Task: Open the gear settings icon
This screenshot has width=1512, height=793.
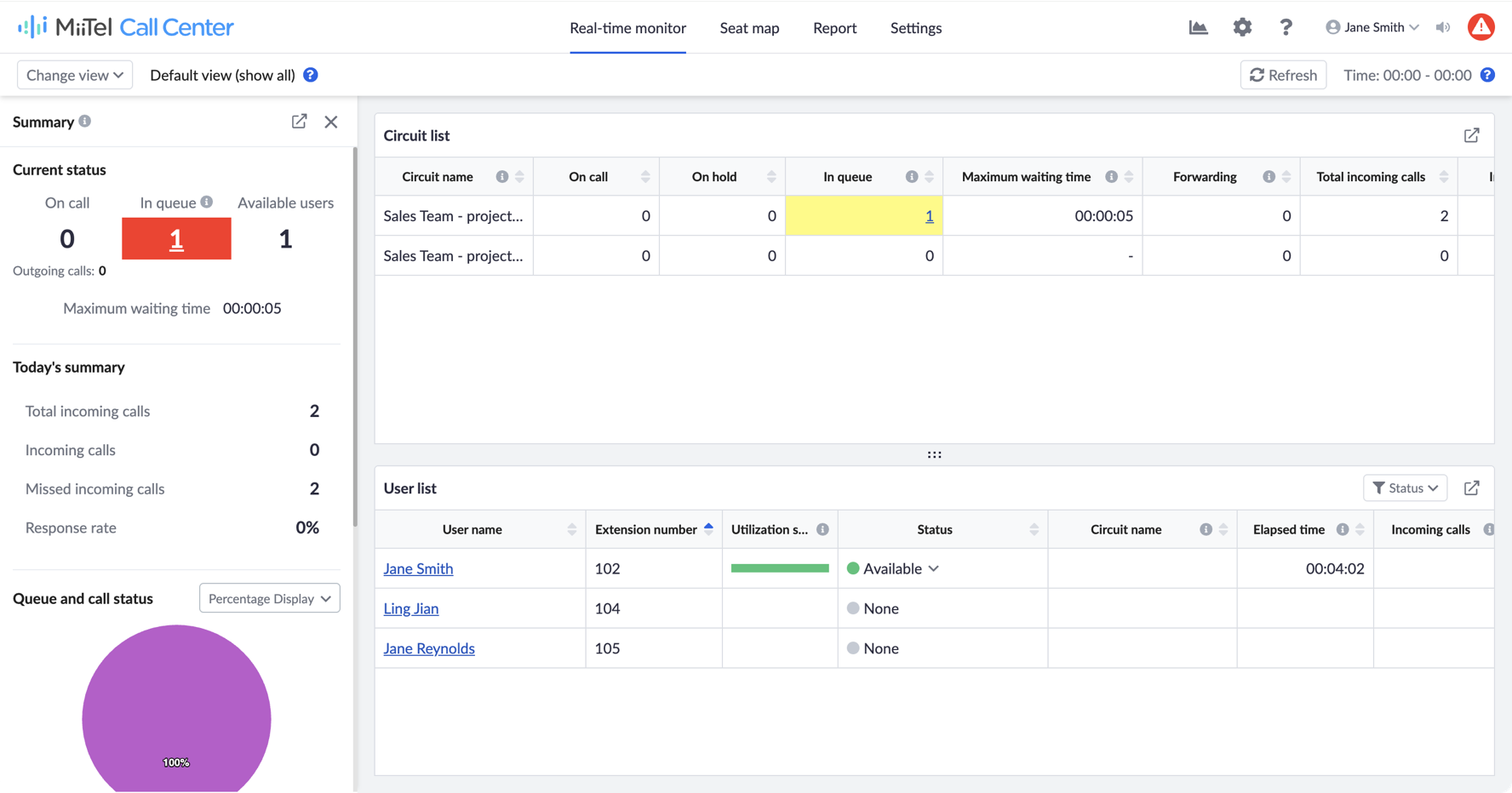Action: (x=1242, y=27)
